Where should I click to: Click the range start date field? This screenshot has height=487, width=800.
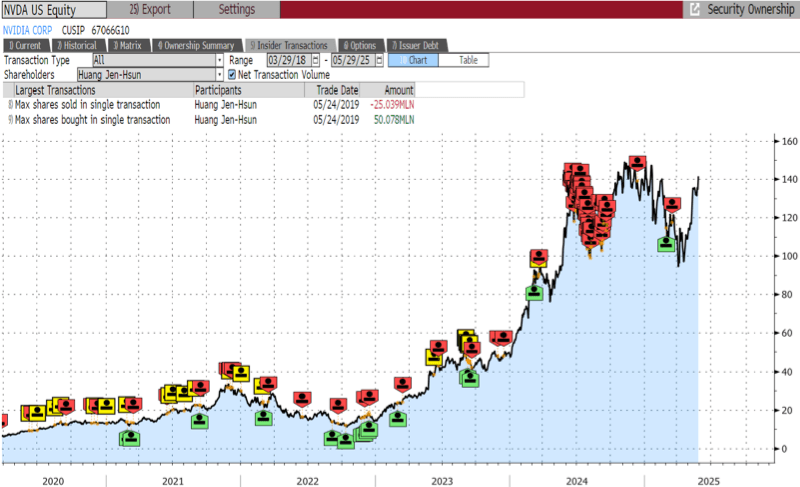[x=286, y=60]
